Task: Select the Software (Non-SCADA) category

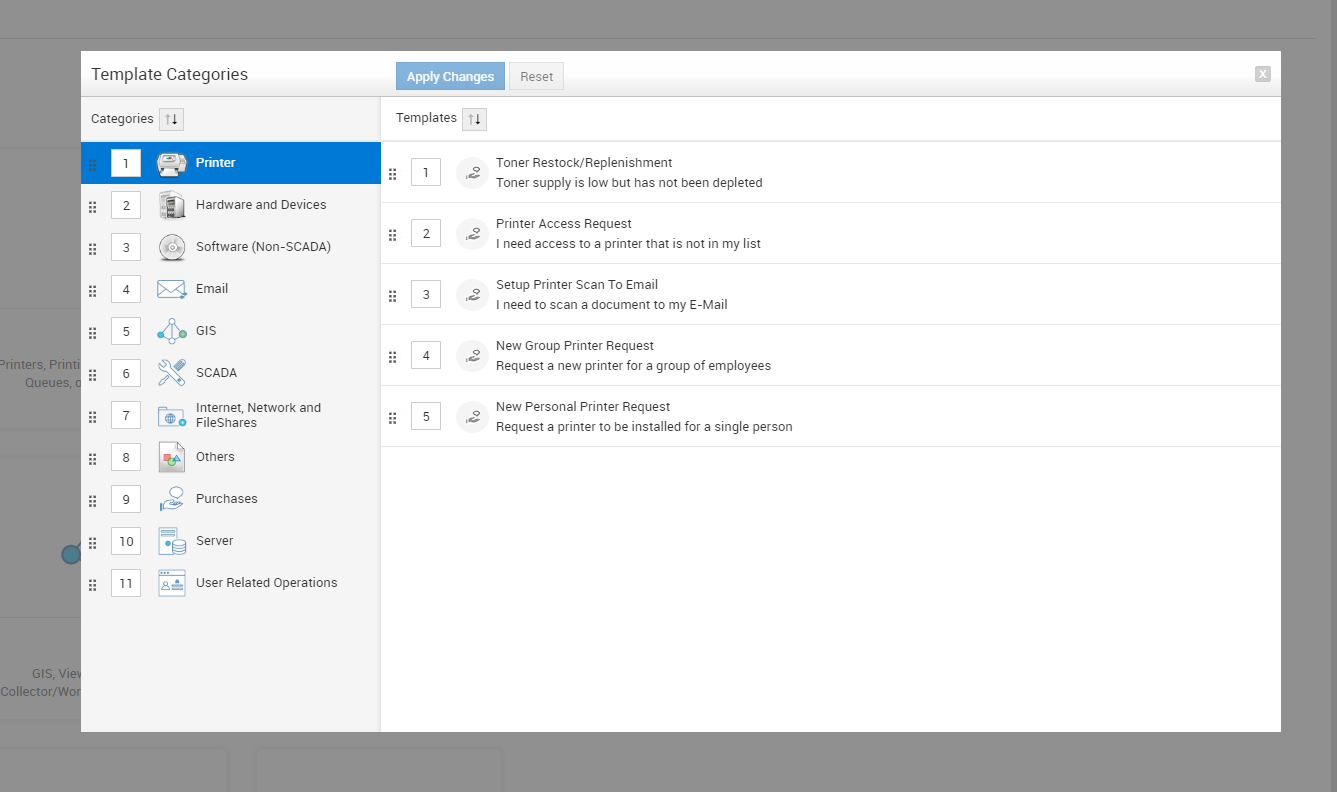Action: pyautogui.click(x=230, y=247)
